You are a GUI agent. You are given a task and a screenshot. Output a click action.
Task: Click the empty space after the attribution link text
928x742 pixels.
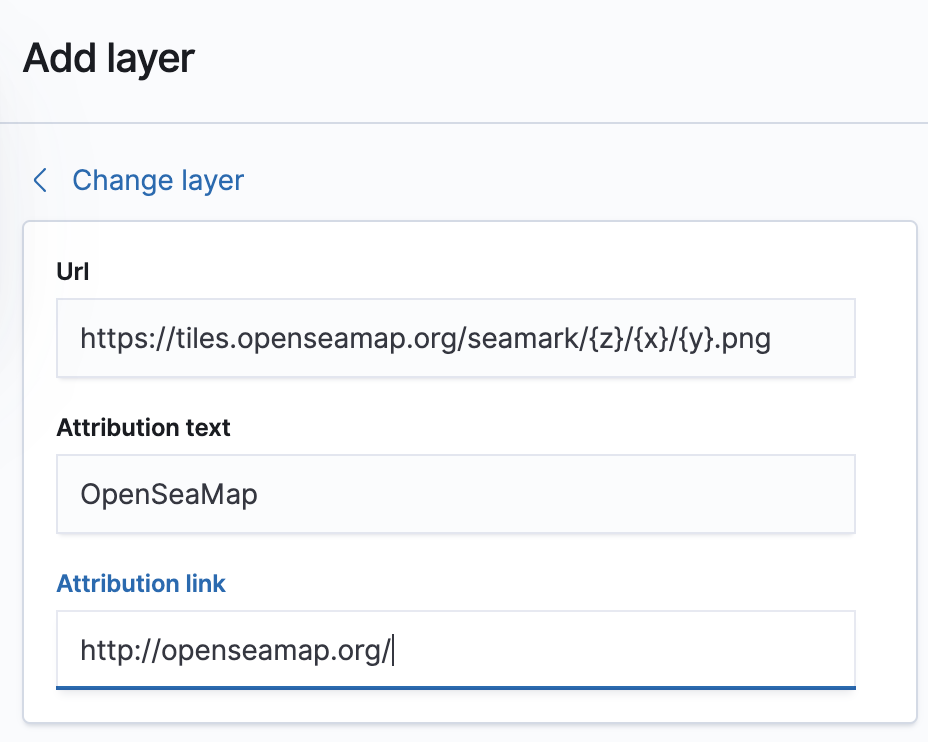620,651
